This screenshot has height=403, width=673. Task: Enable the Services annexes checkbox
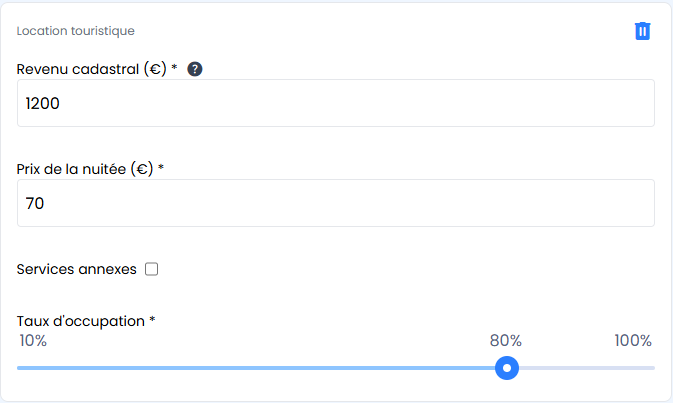[x=152, y=269]
